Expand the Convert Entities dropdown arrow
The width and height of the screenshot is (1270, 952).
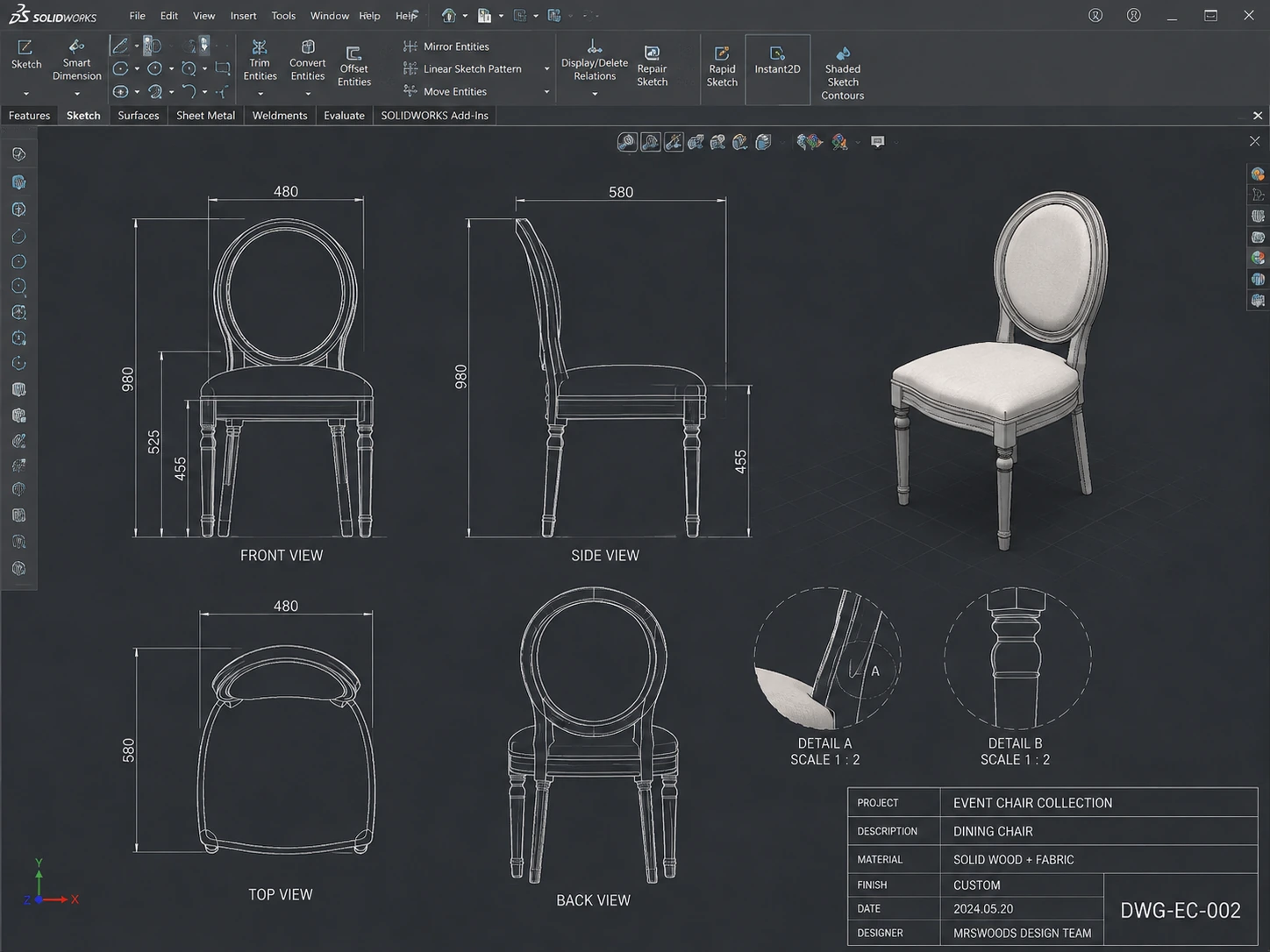tap(308, 94)
